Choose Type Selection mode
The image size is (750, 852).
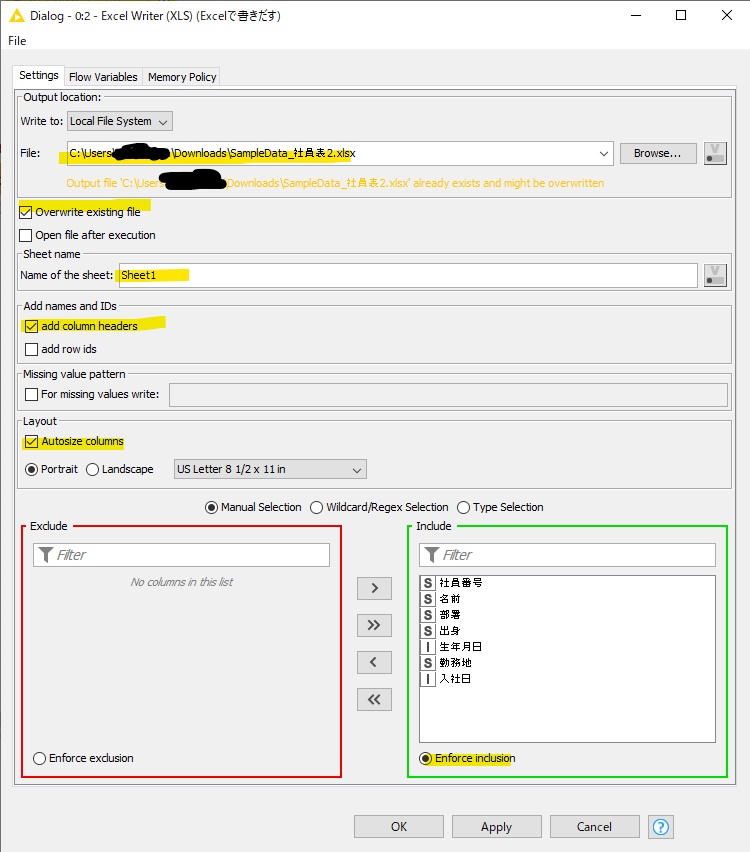pos(463,508)
